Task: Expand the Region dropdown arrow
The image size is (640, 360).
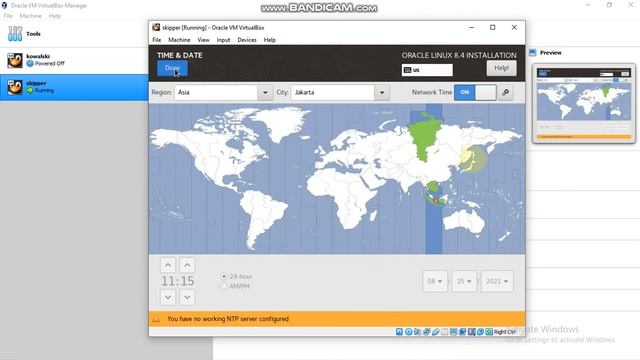Action: tap(265, 93)
